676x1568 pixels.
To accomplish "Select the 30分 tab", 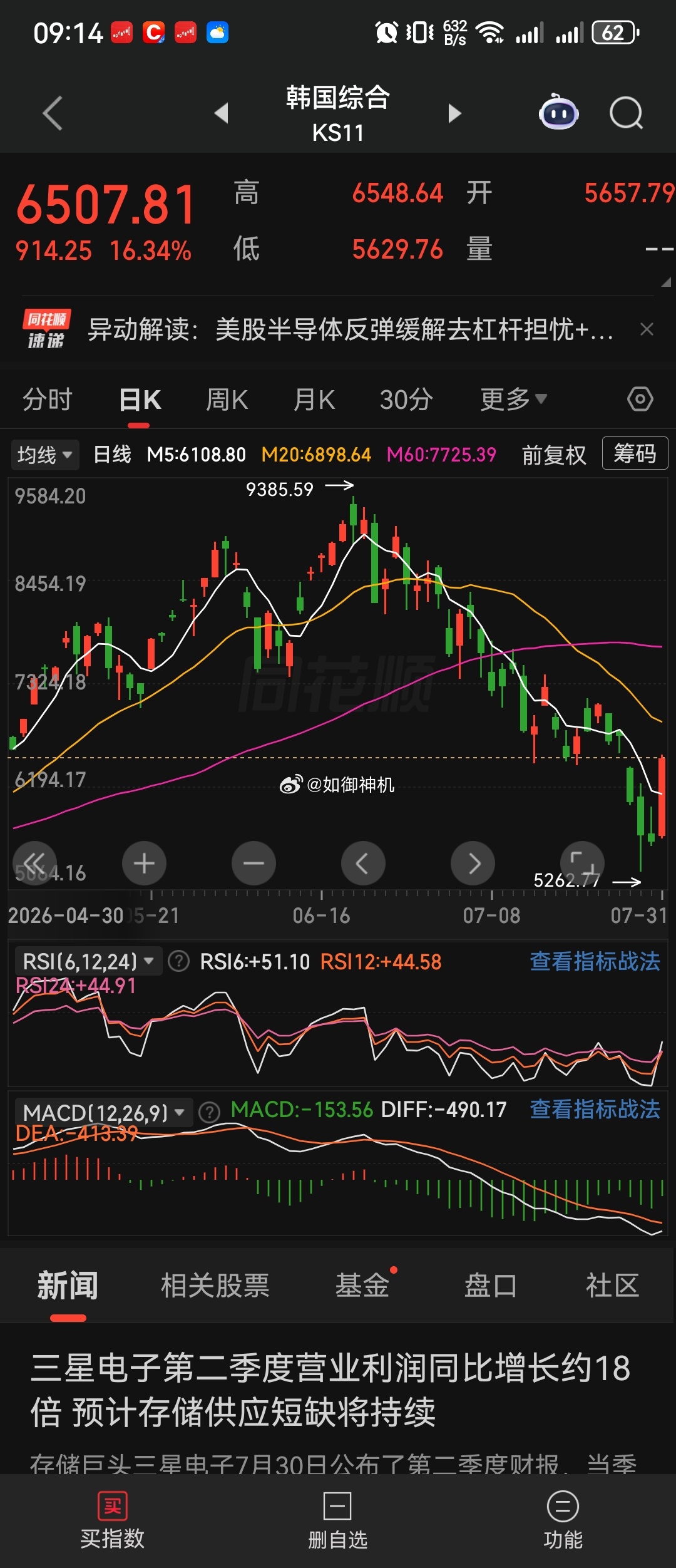I will [406, 399].
